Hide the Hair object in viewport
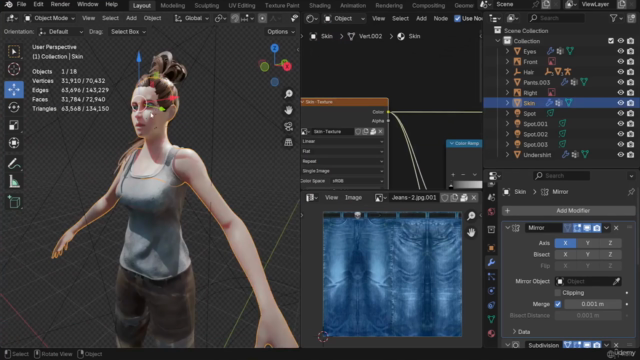Viewport: 640px width, 360px height. point(620,72)
